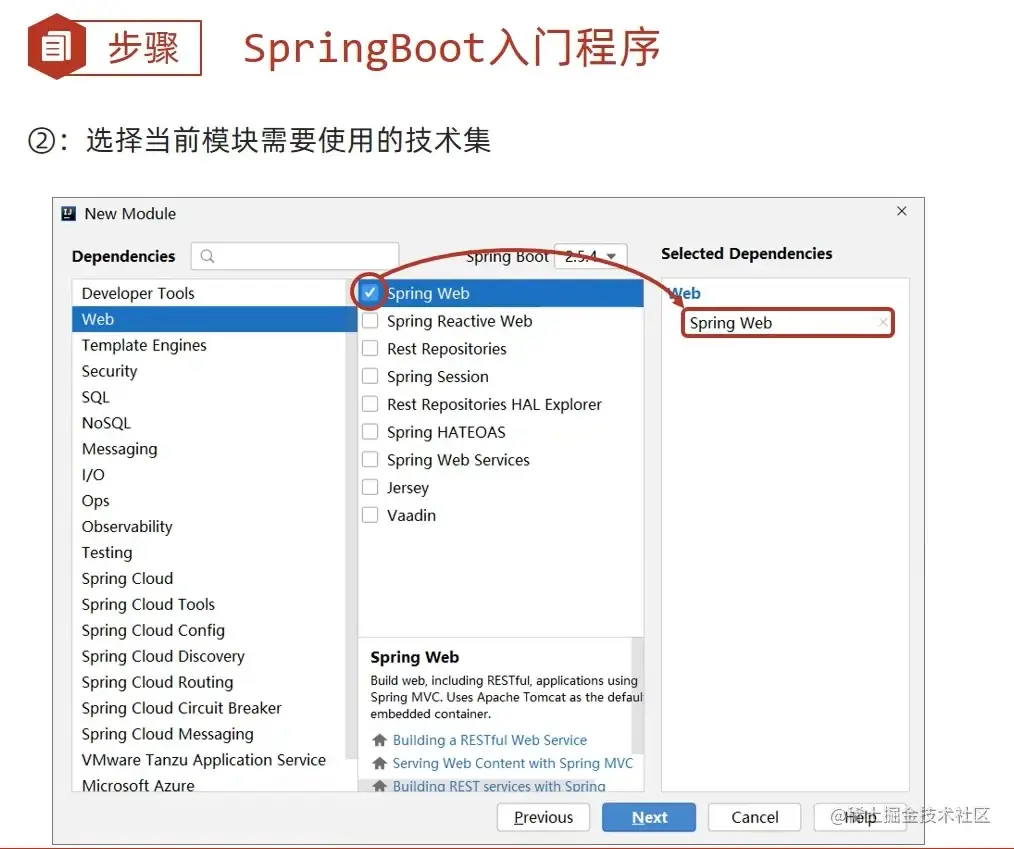Screen dimensions: 1014x849
Task: Enable the Spring Session dependency
Action: point(371,376)
